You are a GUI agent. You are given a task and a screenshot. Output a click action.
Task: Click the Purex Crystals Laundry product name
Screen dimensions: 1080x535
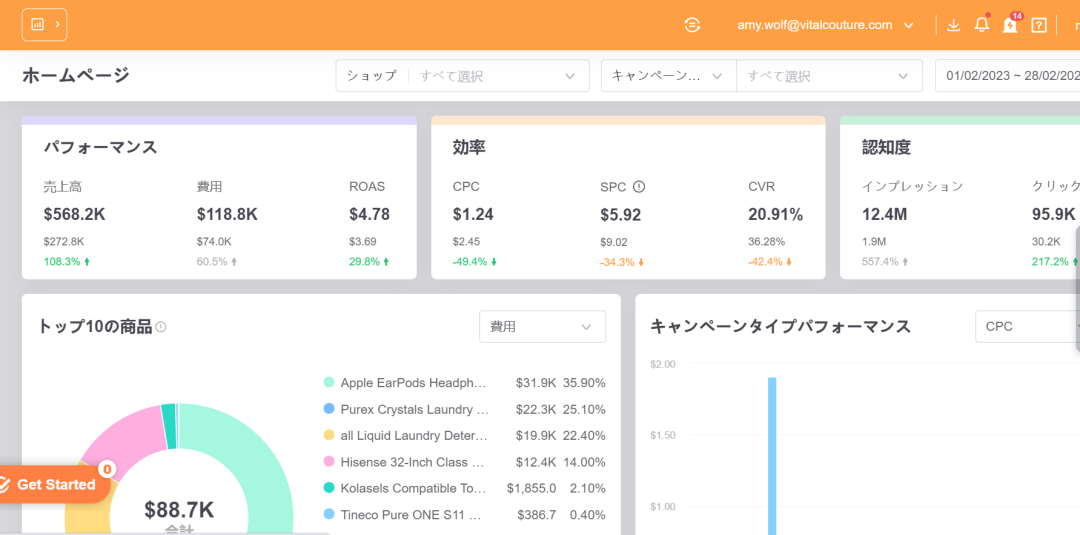tap(415, 409)
